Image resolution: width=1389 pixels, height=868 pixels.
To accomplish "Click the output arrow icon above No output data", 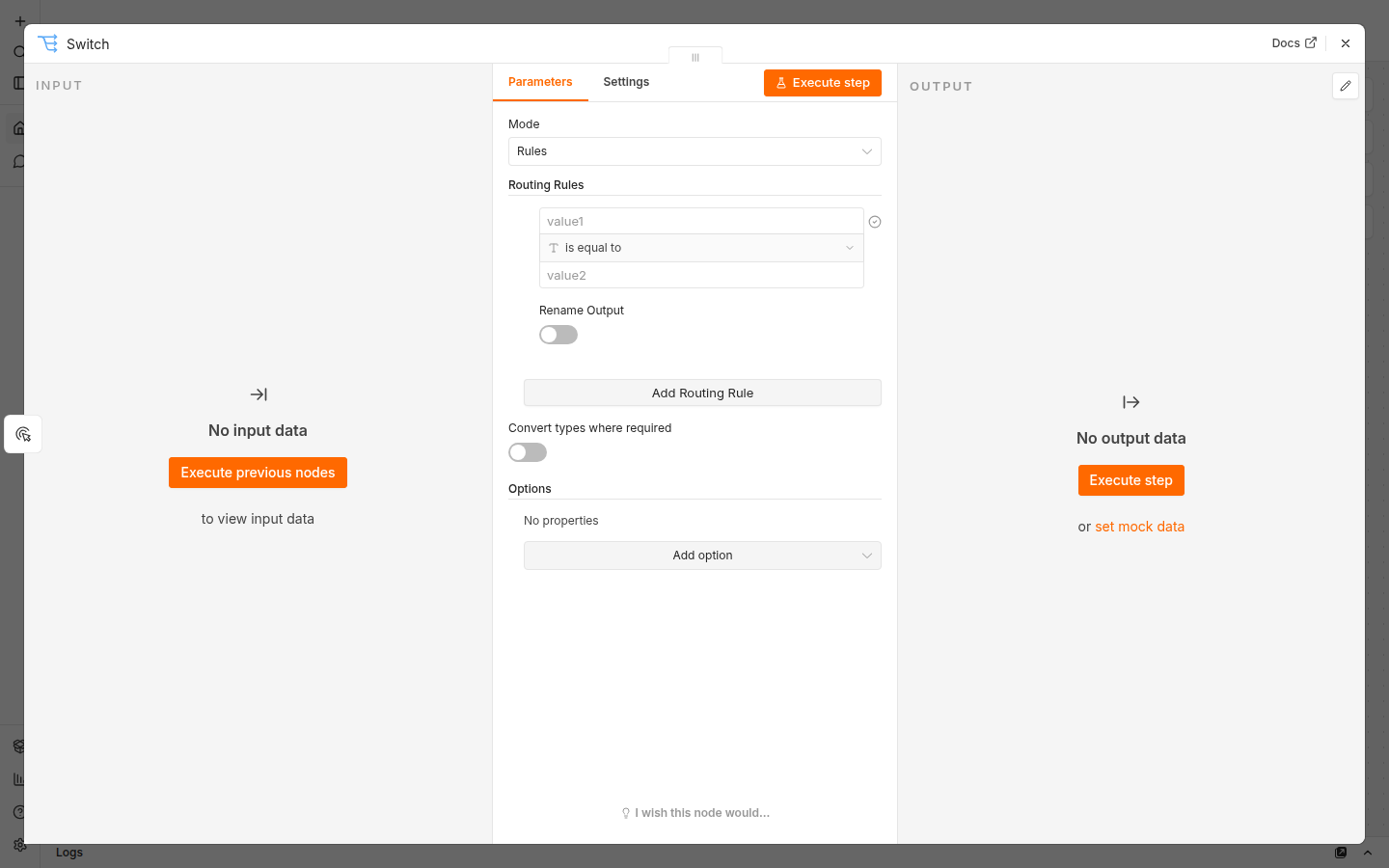I will click(1131, 402).
